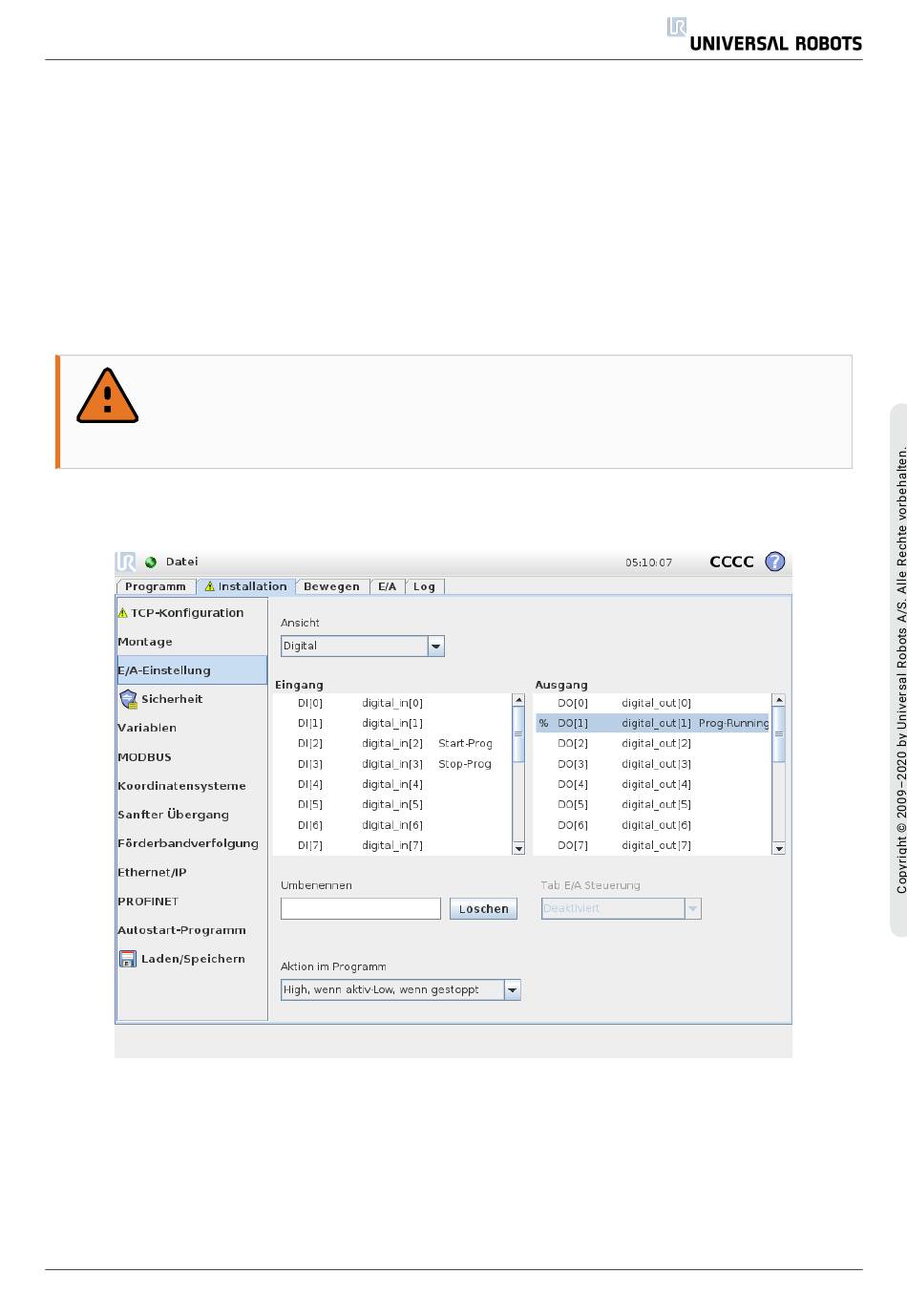
Task: Click the Löschen button
Action: (483, 909)
